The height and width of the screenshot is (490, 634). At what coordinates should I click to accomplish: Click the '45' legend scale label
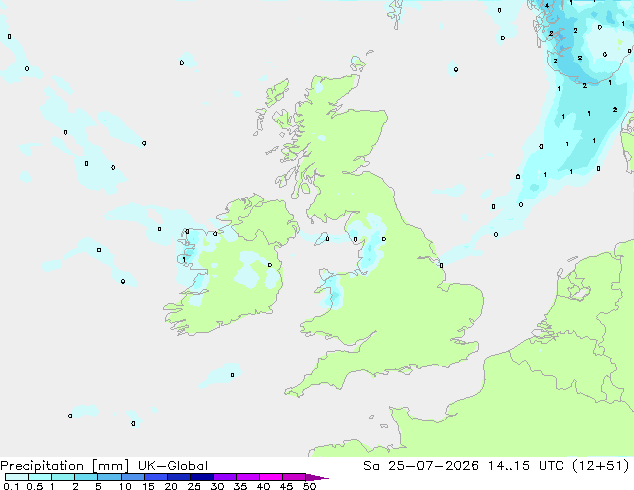[286, 486]
